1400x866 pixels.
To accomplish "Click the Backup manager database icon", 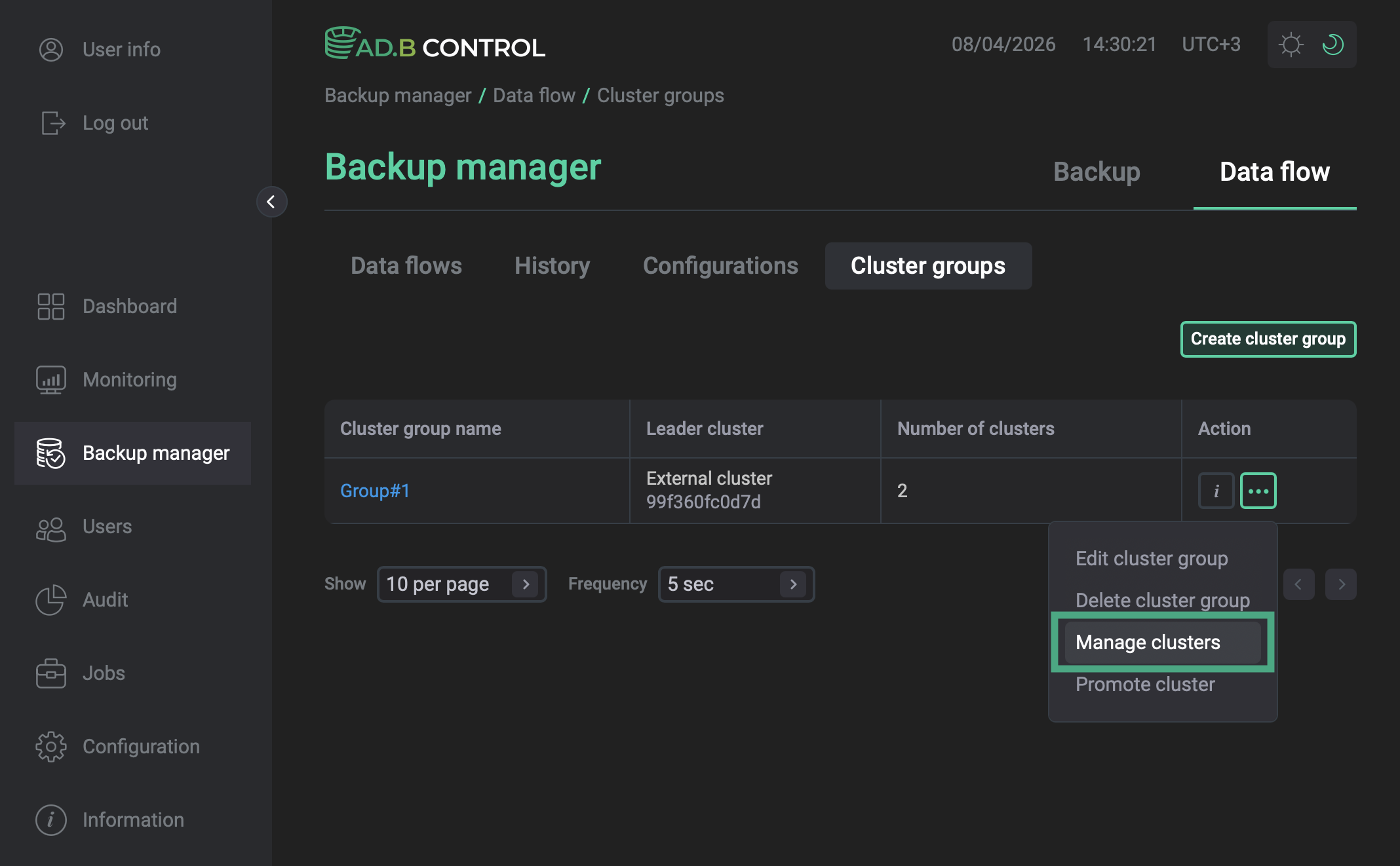I will [x=50, y=453].
